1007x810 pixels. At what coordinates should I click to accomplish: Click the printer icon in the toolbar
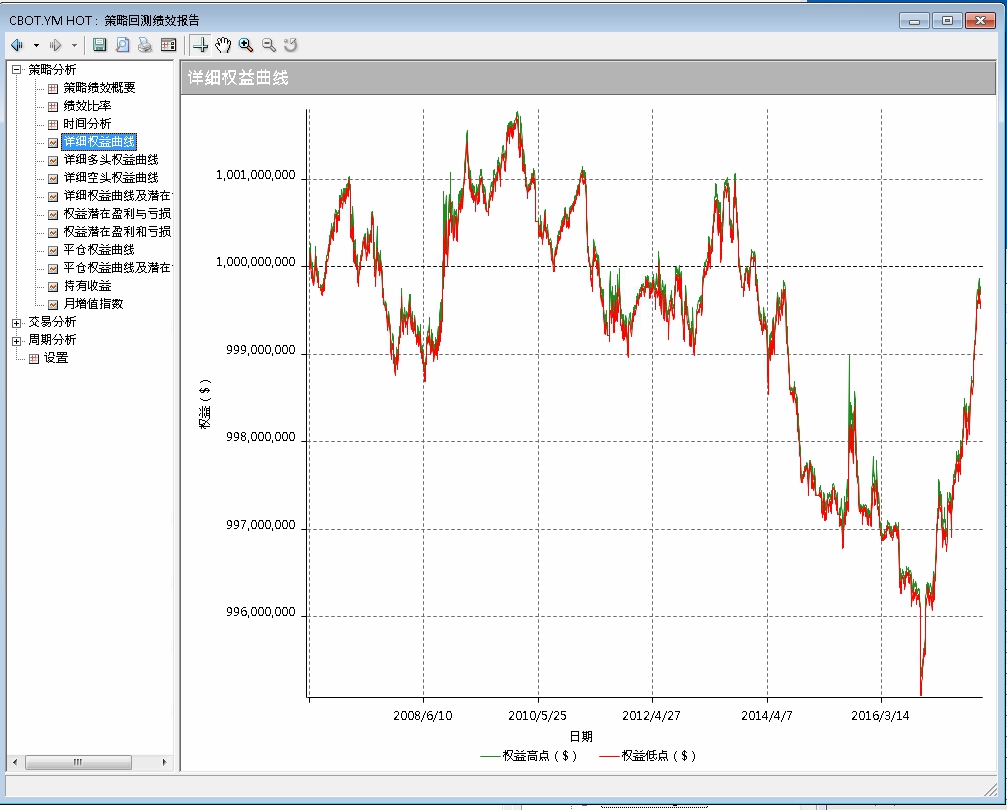pyautogui.click(x=145, y=45)
